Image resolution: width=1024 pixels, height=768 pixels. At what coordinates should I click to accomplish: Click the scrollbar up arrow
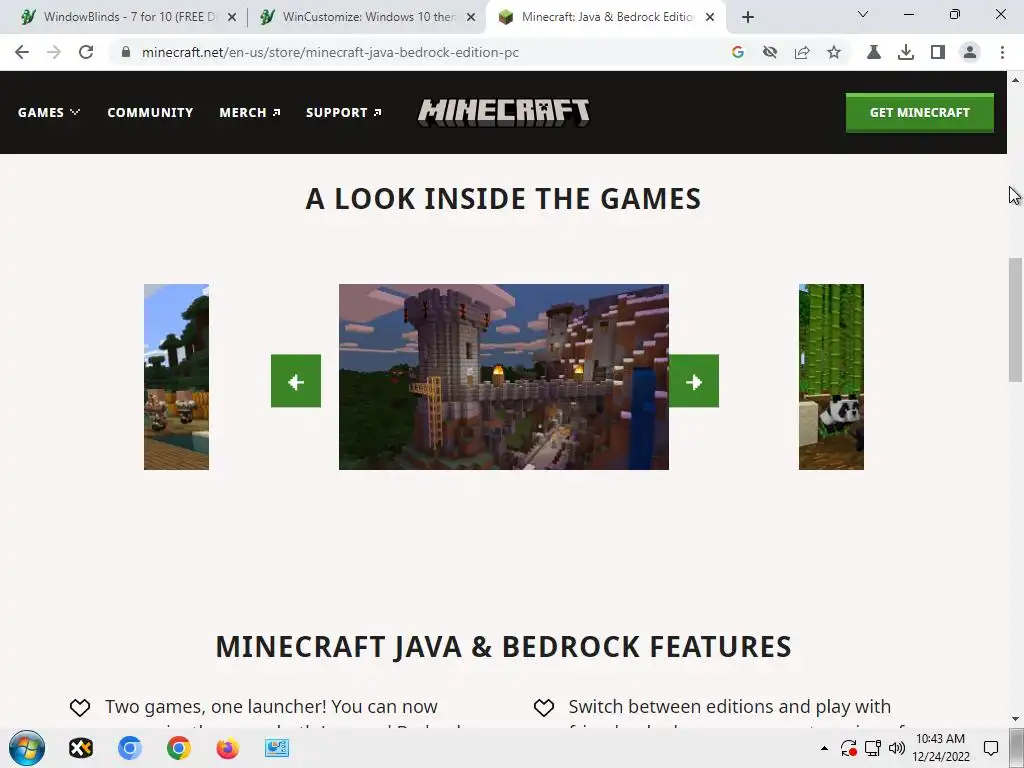click(x=1015, y=80)
